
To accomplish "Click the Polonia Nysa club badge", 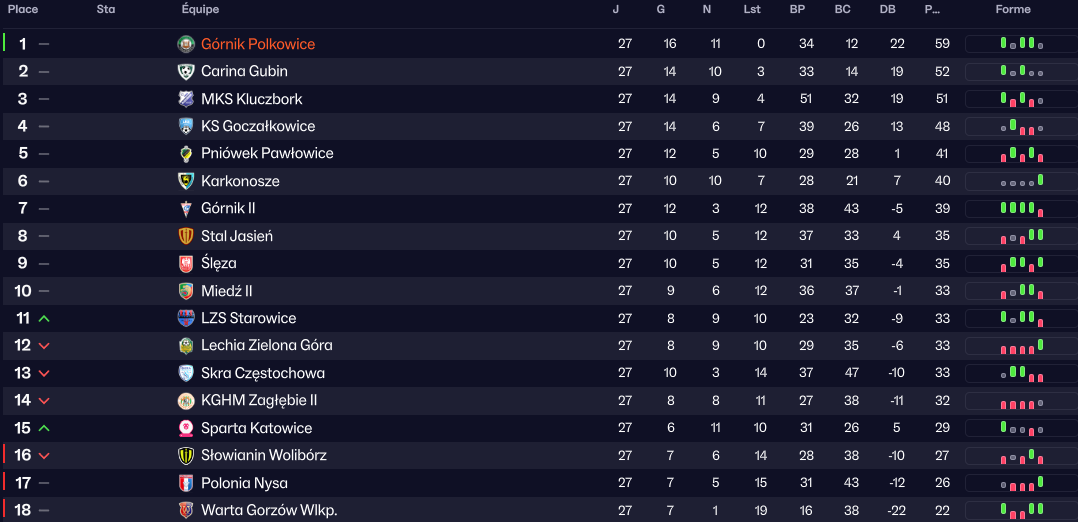I will click(186, 483).
